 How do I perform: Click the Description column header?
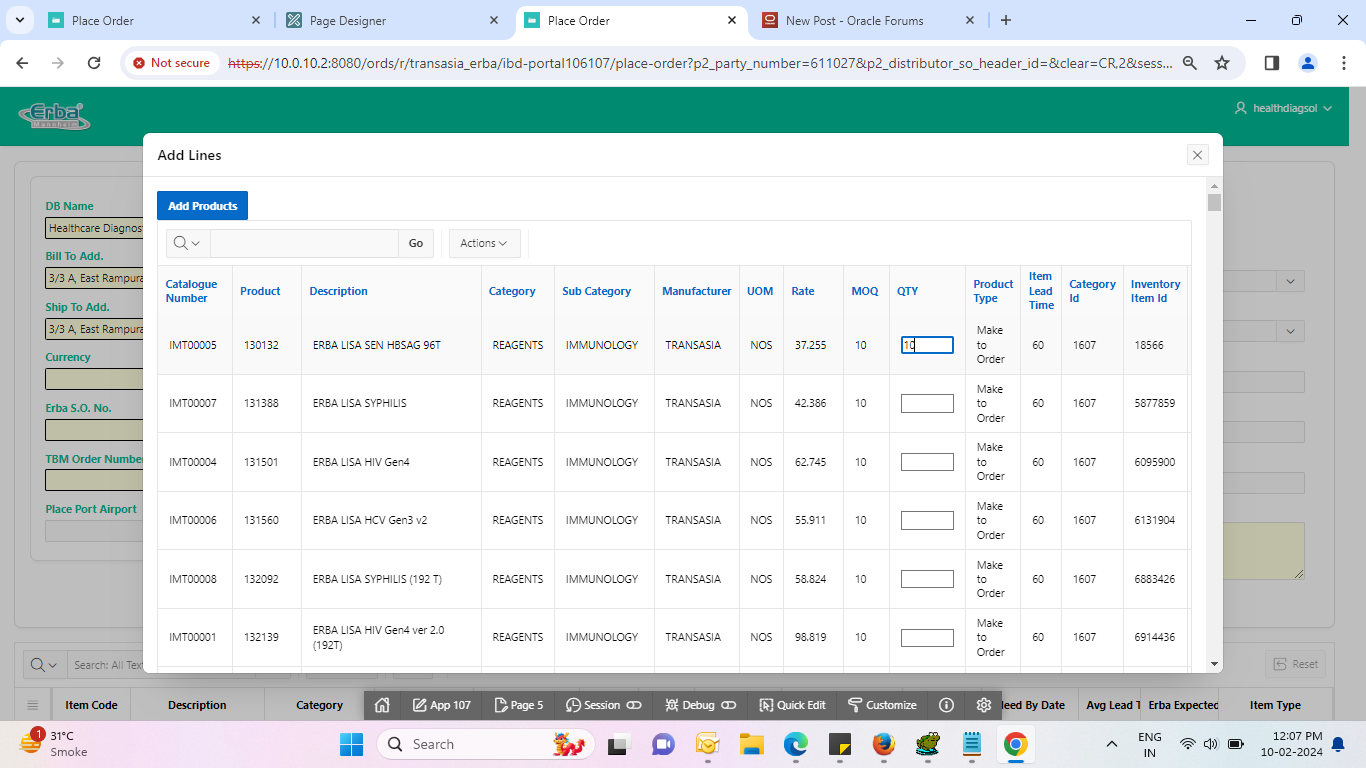pos(338,291)
